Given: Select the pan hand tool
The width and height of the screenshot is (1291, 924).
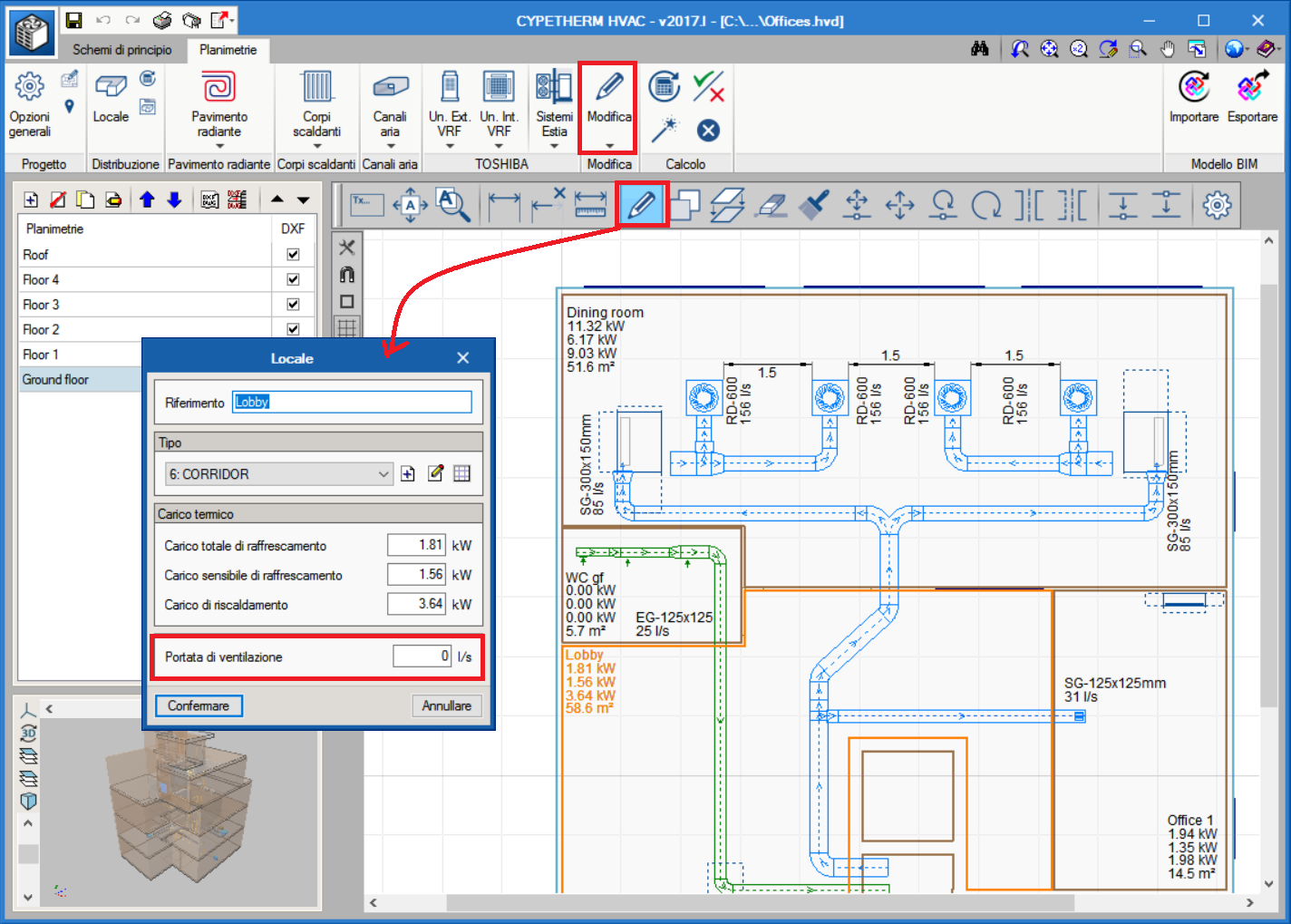Looking at the screenshot, I should coord(1168,49).
